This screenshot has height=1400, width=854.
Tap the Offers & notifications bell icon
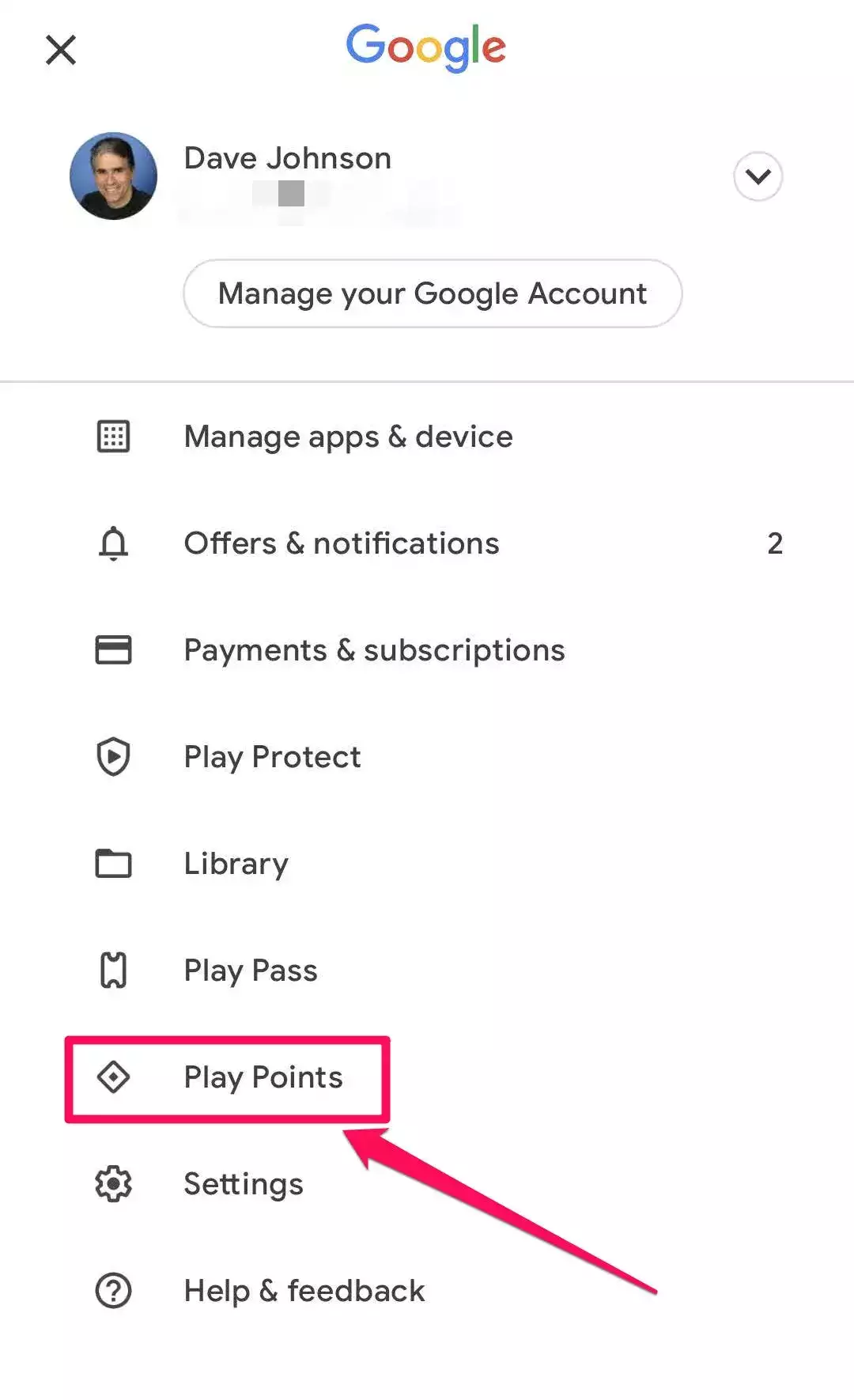[113, 543]
